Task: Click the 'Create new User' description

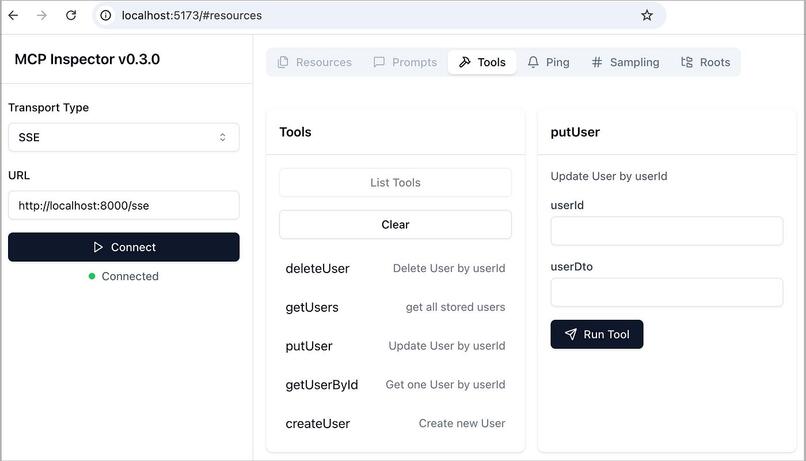Action: tap(462, 423)
